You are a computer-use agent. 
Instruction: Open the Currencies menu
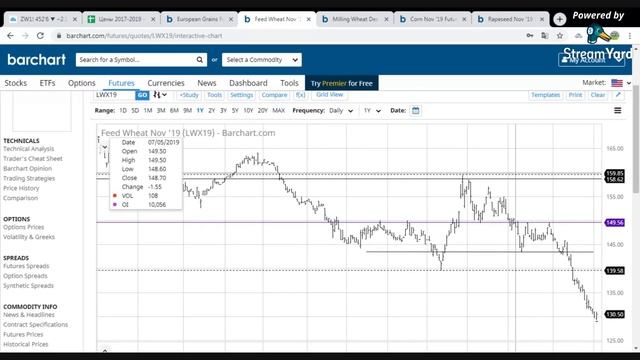(x=166, y=83)
